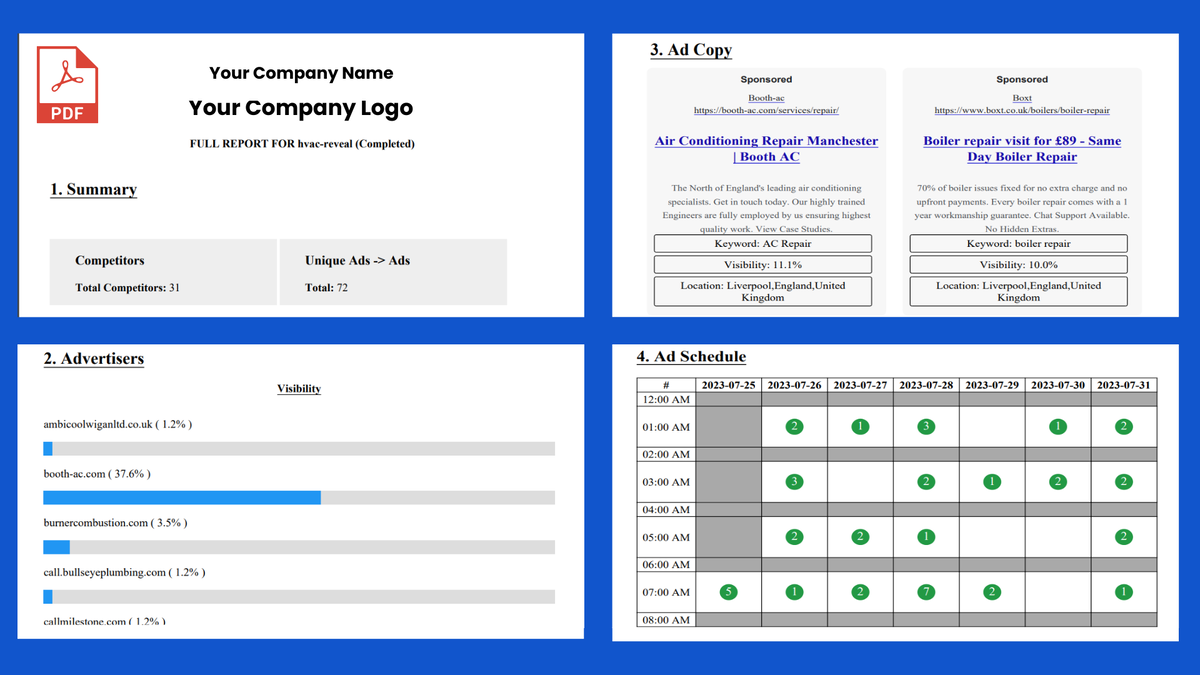1200x675 pixels.
Task: Open the Boiler repair visit for £89 headline link
Action: [x=1022, y=148]
